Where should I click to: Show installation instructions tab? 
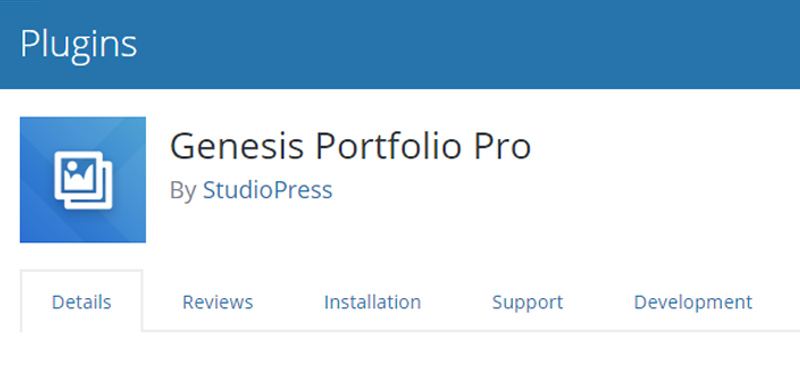[x=372, y=302]
